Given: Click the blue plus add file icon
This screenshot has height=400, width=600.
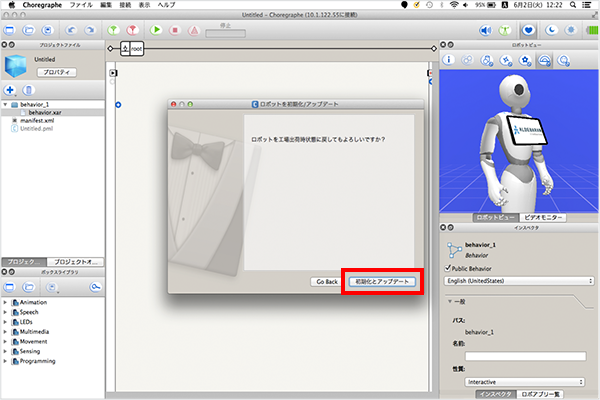Looking at the screenshot, I should point(10,89).
